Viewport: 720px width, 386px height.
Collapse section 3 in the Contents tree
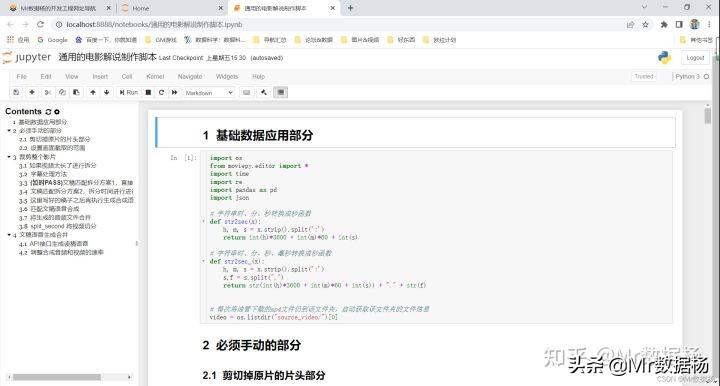(9, 157)
